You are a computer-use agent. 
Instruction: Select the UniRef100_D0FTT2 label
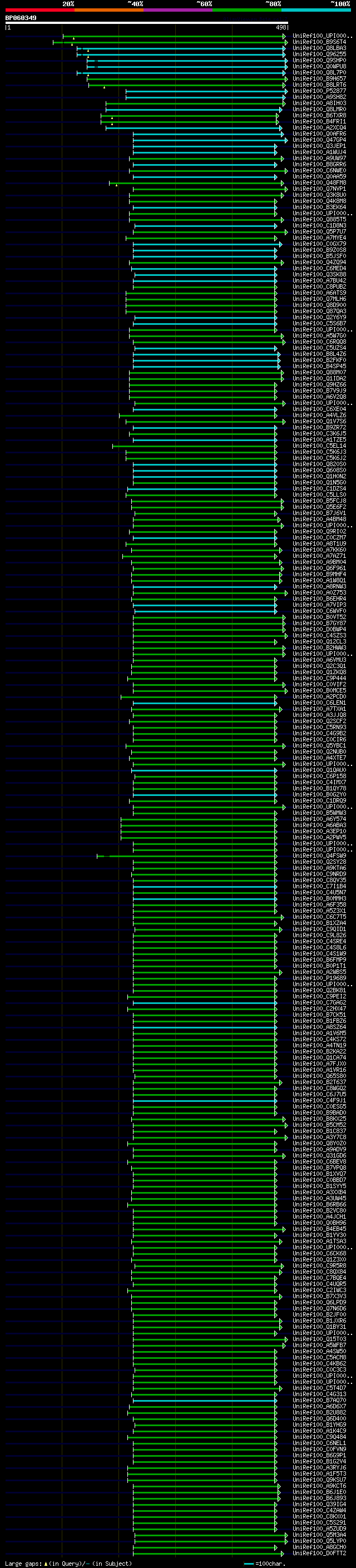(x=319, y=1554)
